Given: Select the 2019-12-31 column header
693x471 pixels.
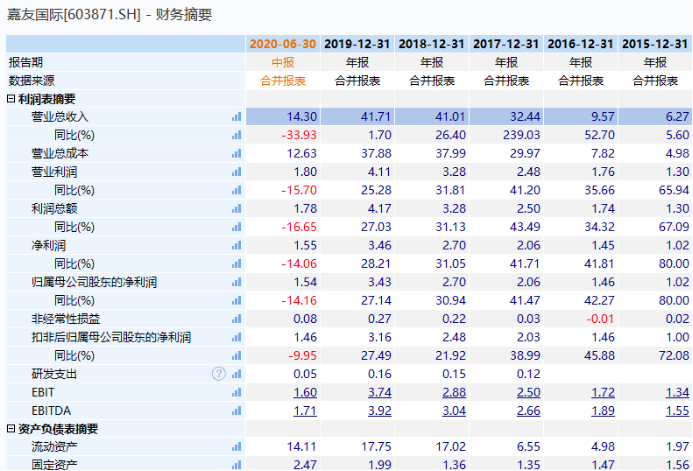Looking at the screenshot, I should click(x=358, y=44).
